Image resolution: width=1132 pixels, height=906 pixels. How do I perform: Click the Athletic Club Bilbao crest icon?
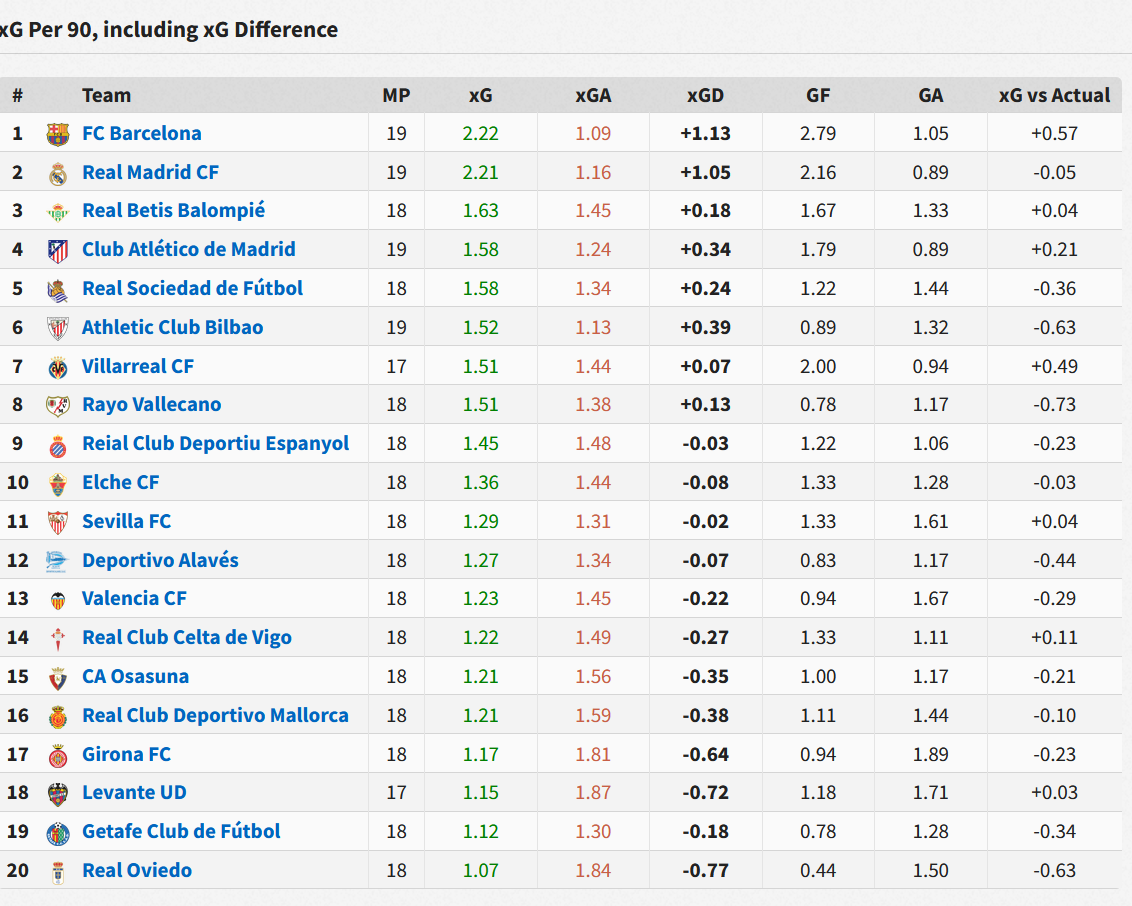[x=58, y=328]
